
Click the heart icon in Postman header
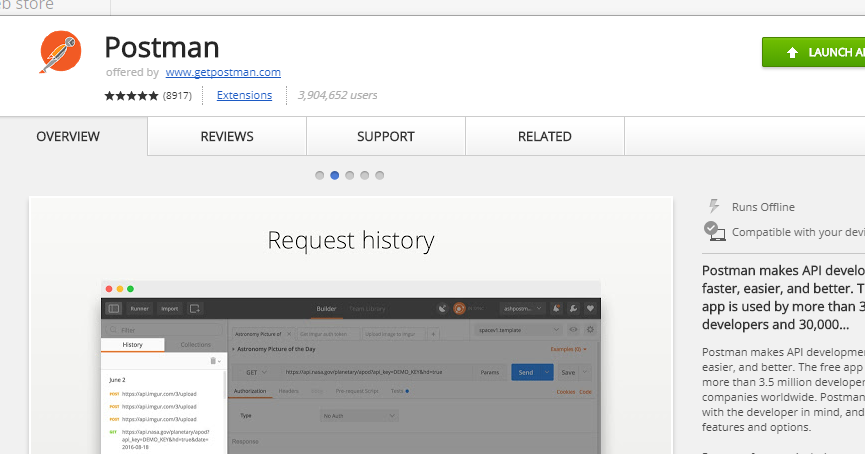(590, 309)
